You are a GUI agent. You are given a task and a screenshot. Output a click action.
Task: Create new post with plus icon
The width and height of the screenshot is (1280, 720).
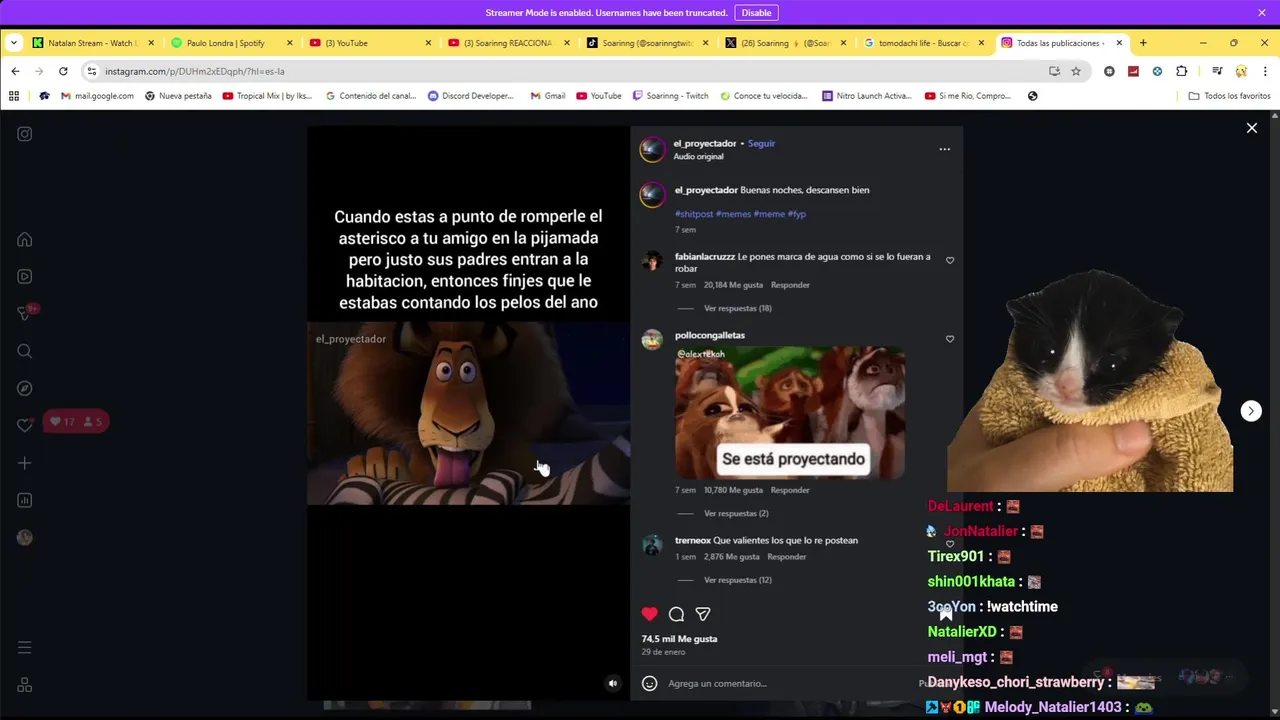coord(25,463)
